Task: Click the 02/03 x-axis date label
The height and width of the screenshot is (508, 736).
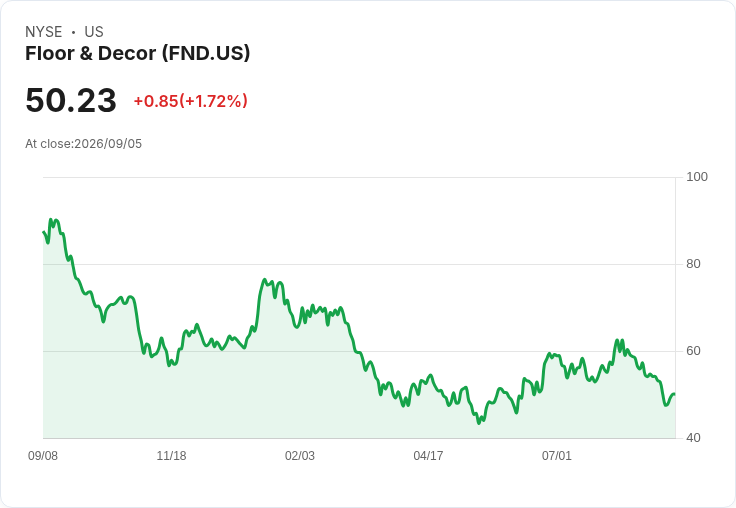Action: click(x=300, y=455)
